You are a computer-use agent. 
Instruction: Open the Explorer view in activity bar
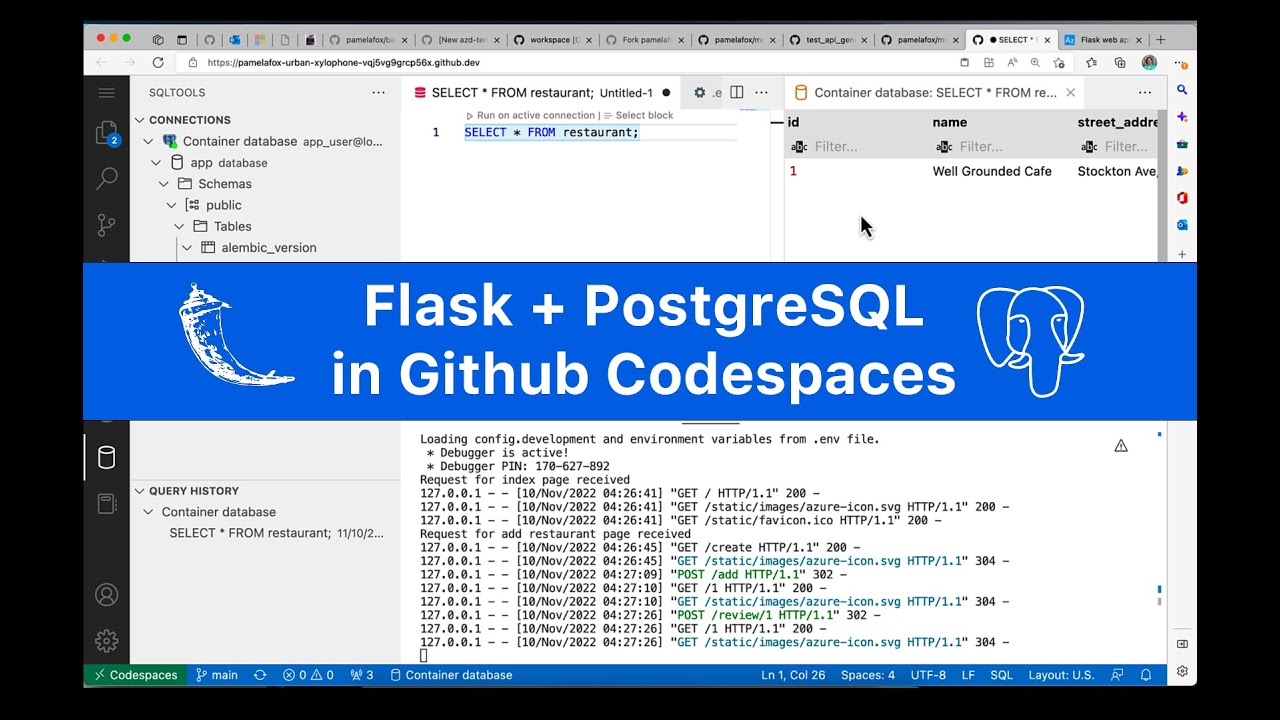tap(106, 133)
